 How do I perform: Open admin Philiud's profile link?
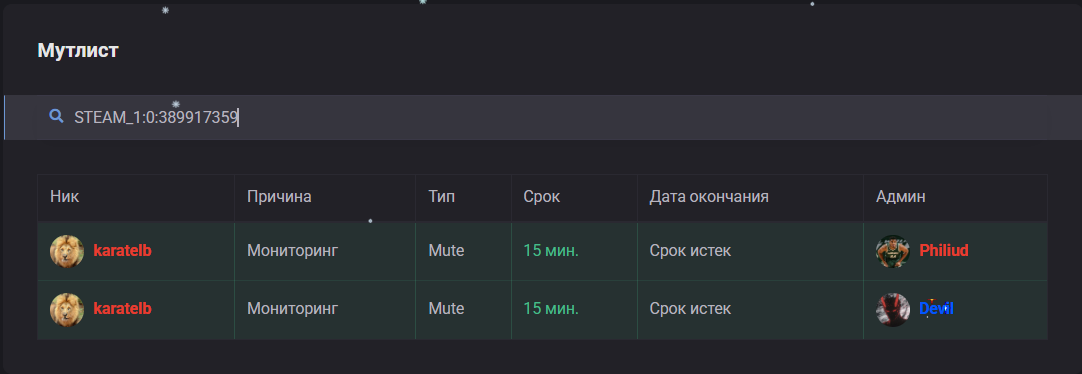coord(943,251)
